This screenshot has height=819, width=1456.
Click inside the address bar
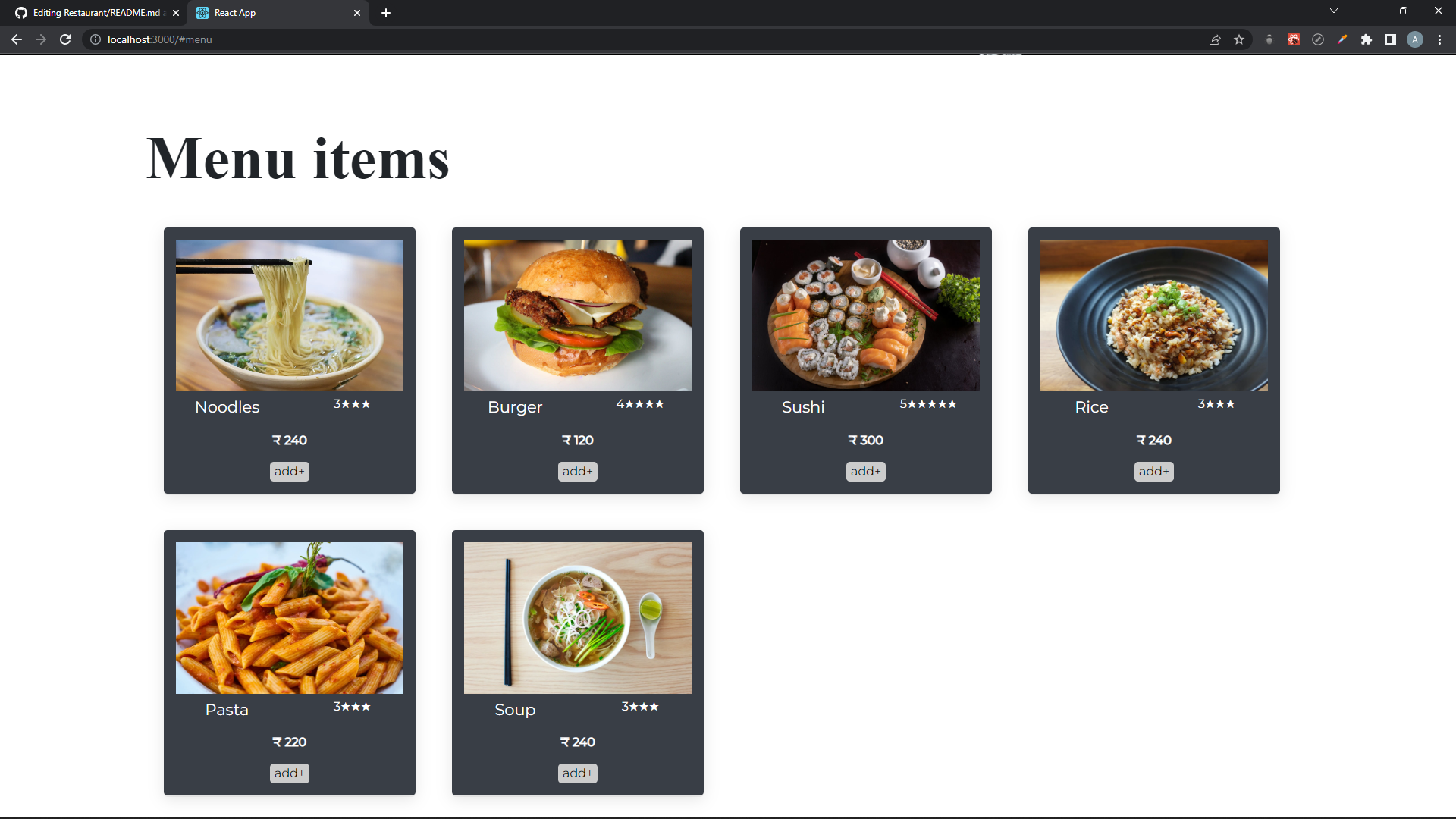303,39
